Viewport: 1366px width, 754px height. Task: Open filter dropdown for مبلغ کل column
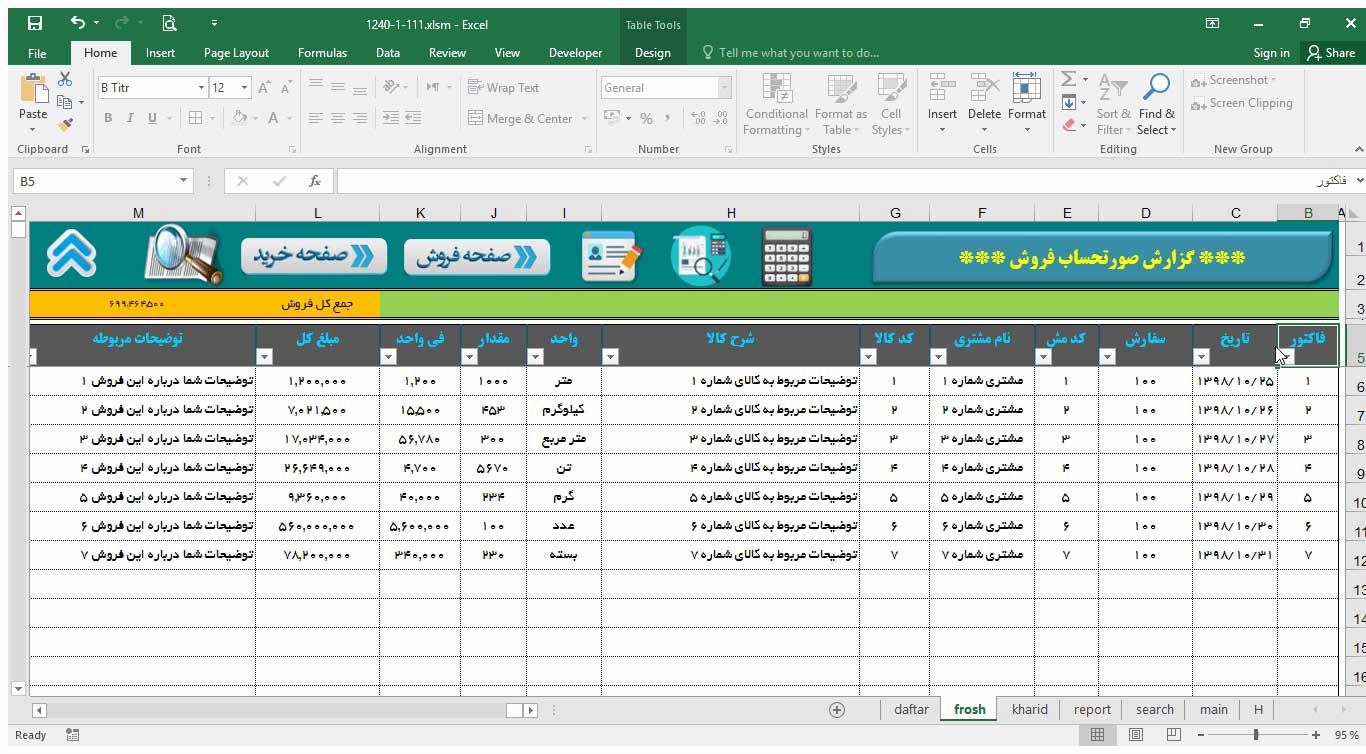pos(264,357)
